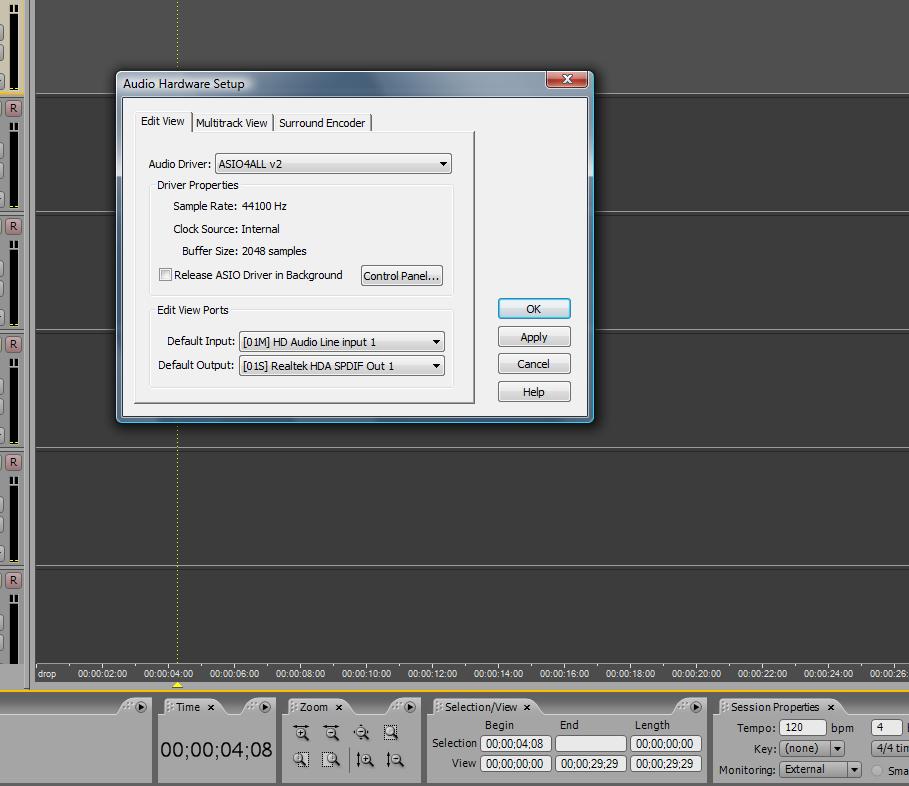
Task: Click the empty Selection End field
Action: click(x=590, y=744)
